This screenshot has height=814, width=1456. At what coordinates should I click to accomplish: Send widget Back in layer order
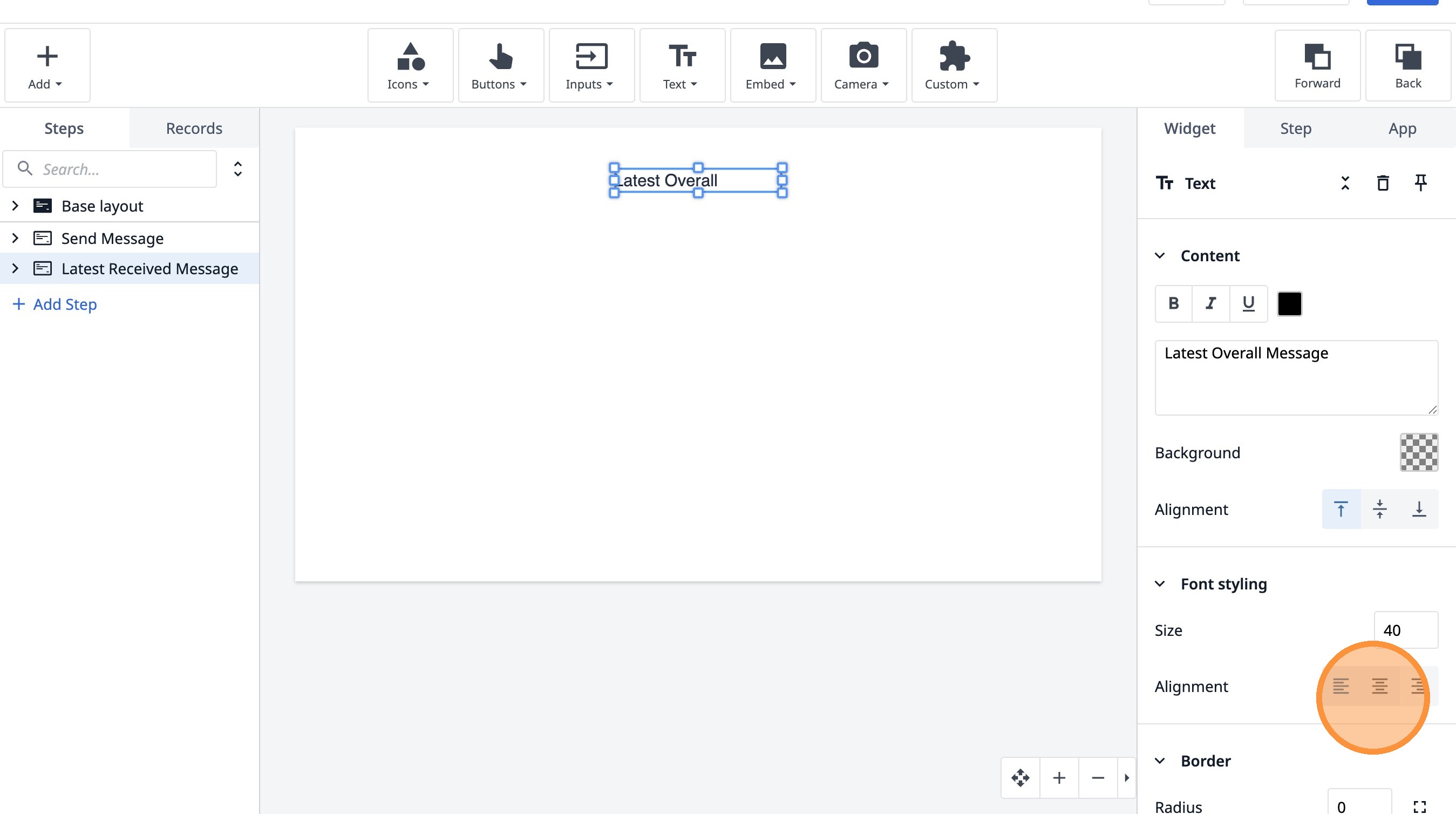pyautogui.click(x=1407, y=65)
